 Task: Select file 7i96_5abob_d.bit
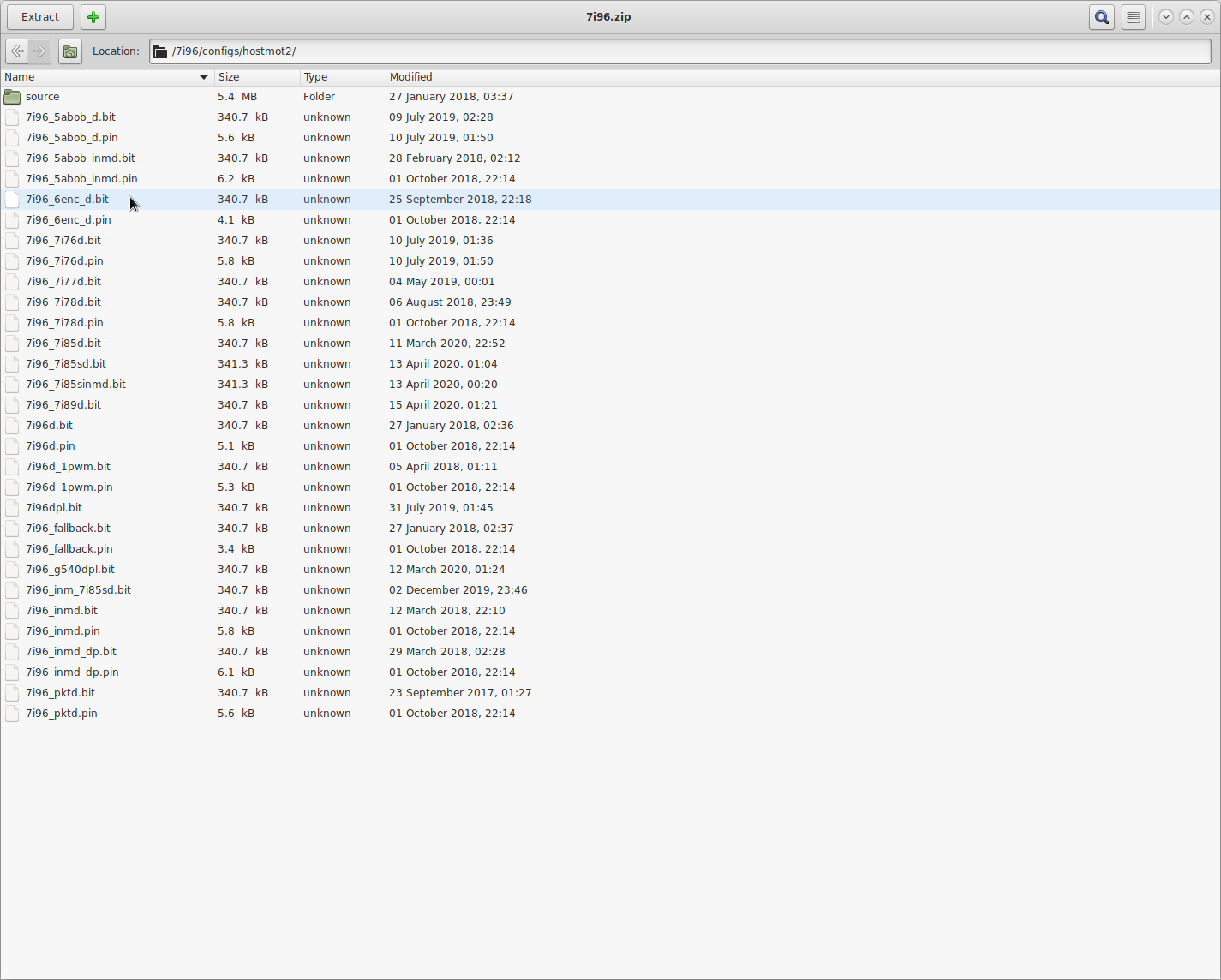[x=70, y=117]
